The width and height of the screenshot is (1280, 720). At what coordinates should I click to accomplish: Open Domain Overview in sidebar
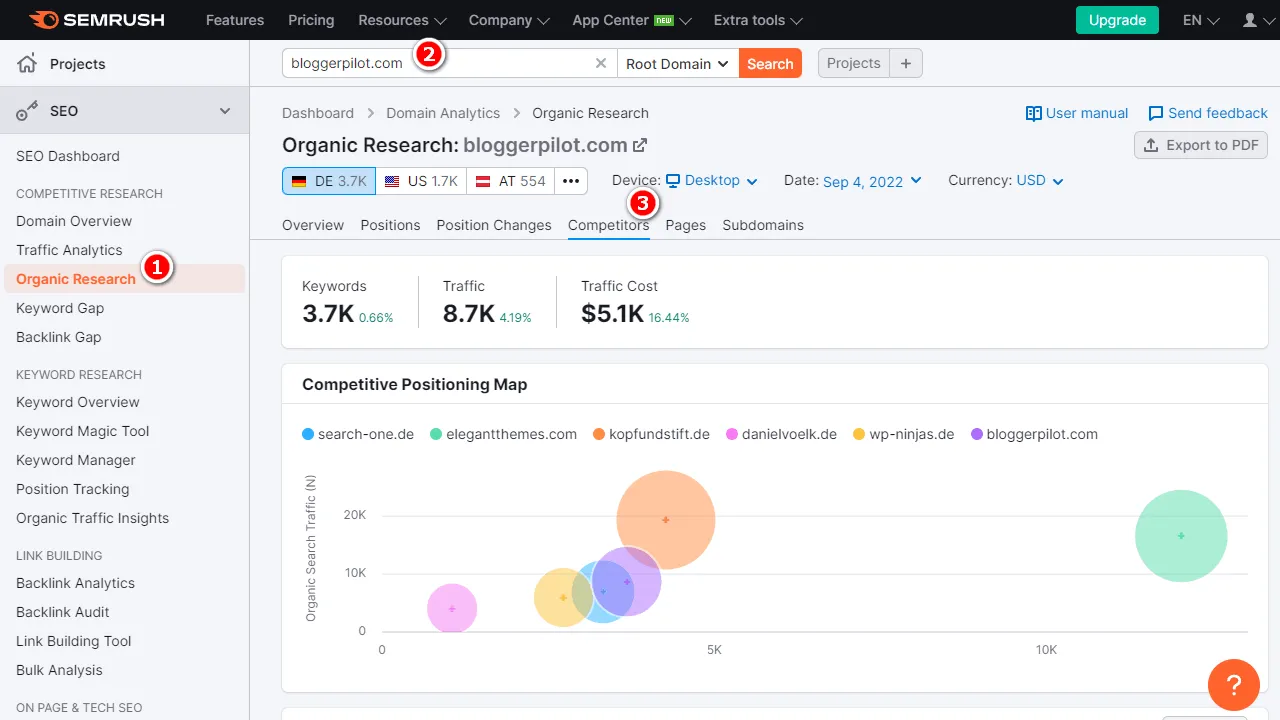[x=74, y=221]
